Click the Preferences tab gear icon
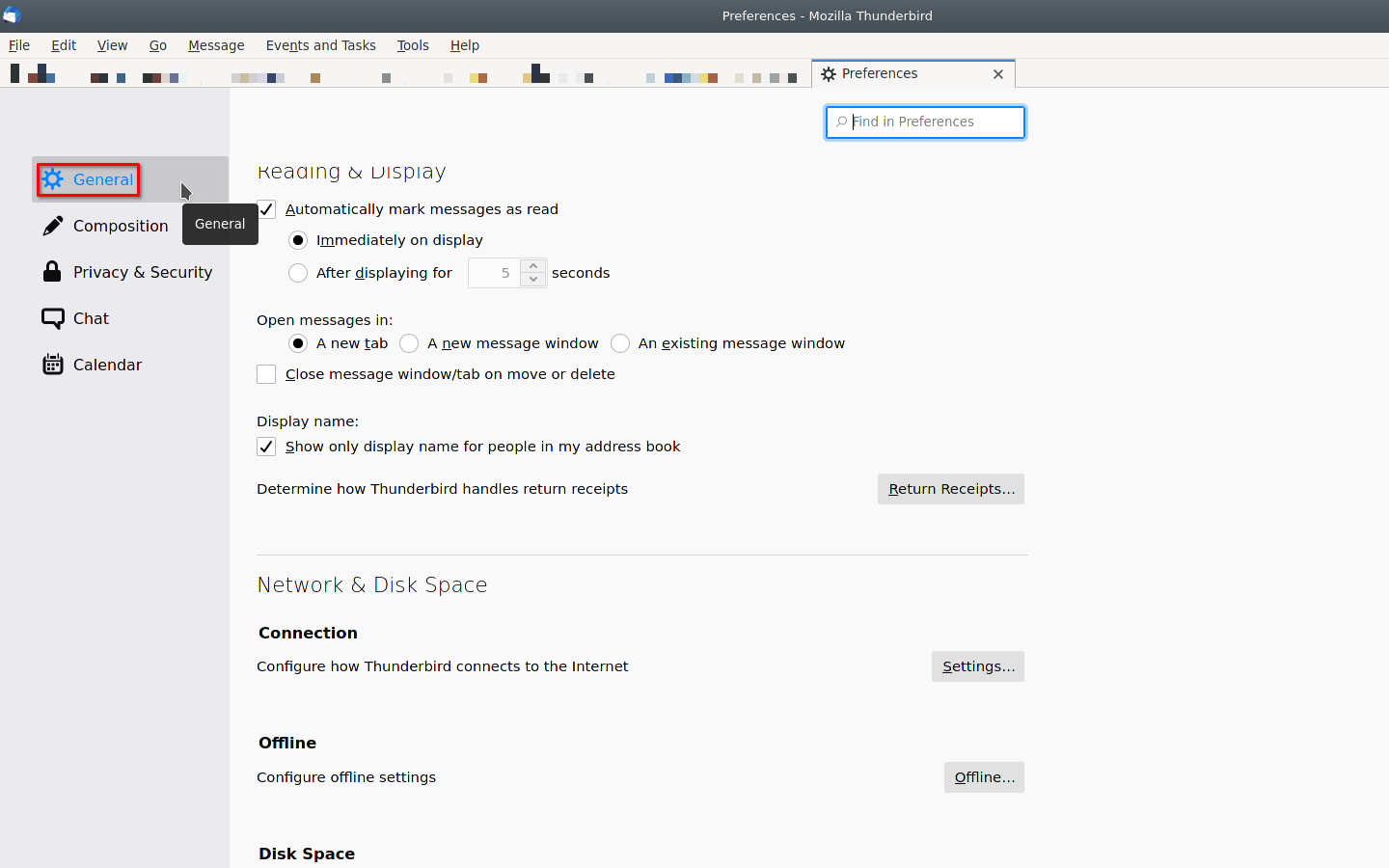 click(829, 74)
